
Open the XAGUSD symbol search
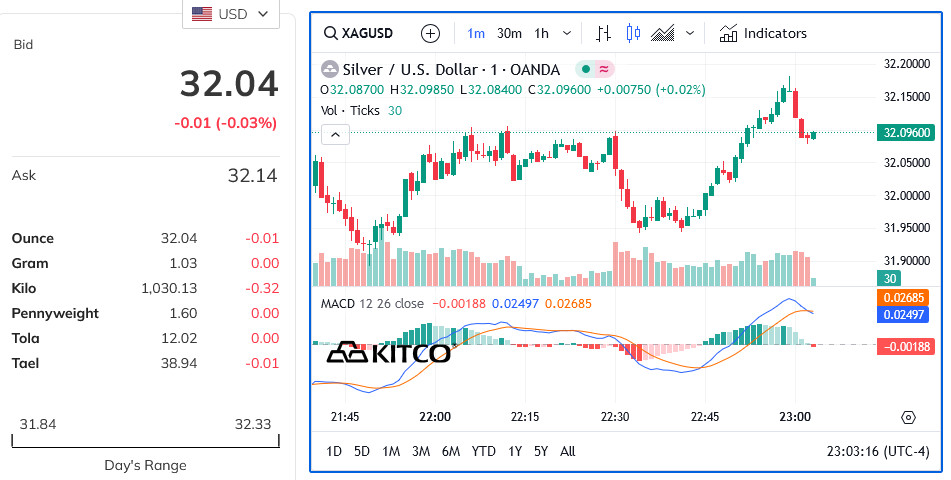(x=358, y=33)
